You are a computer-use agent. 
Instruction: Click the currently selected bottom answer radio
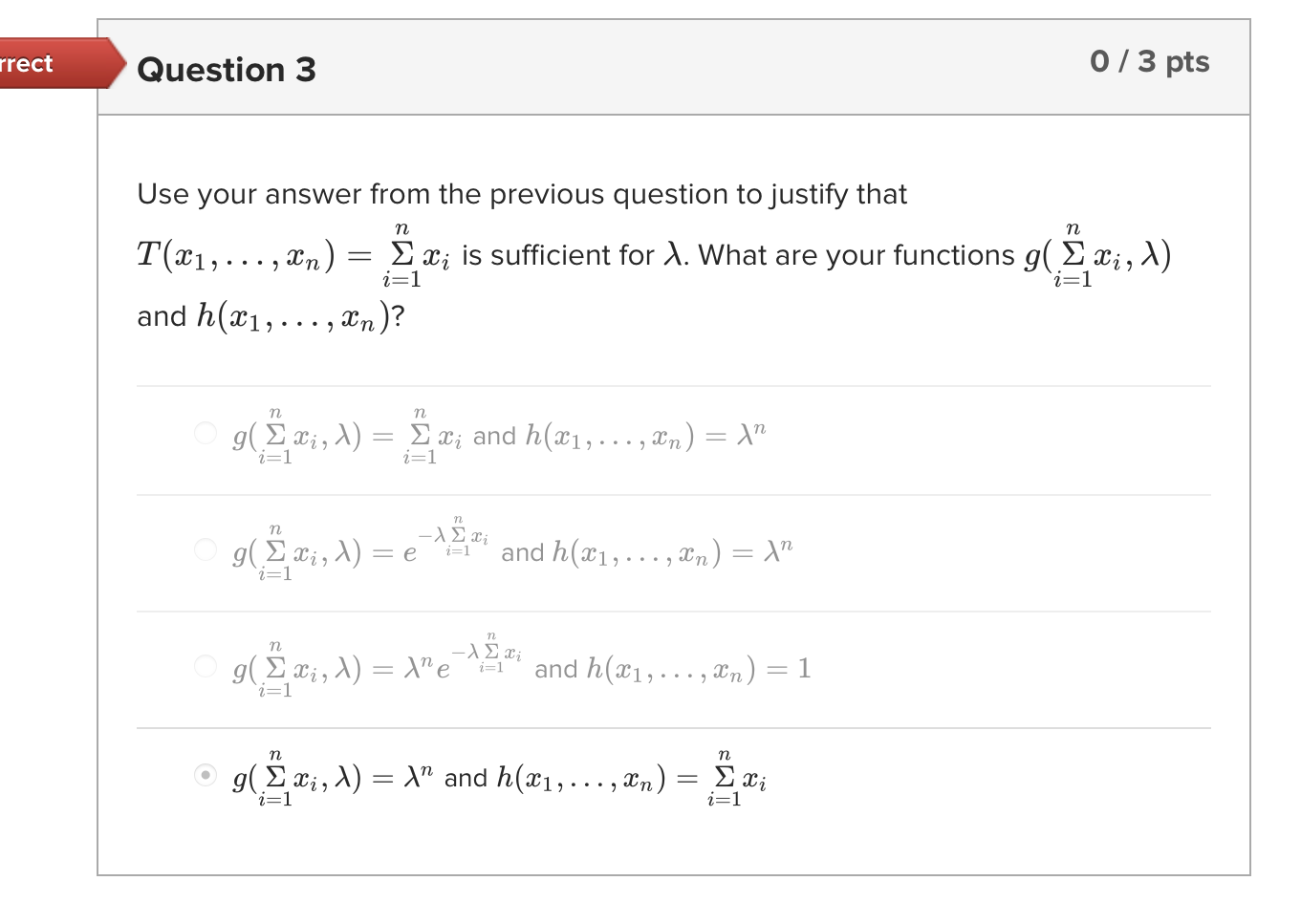(x=205, y=777)
